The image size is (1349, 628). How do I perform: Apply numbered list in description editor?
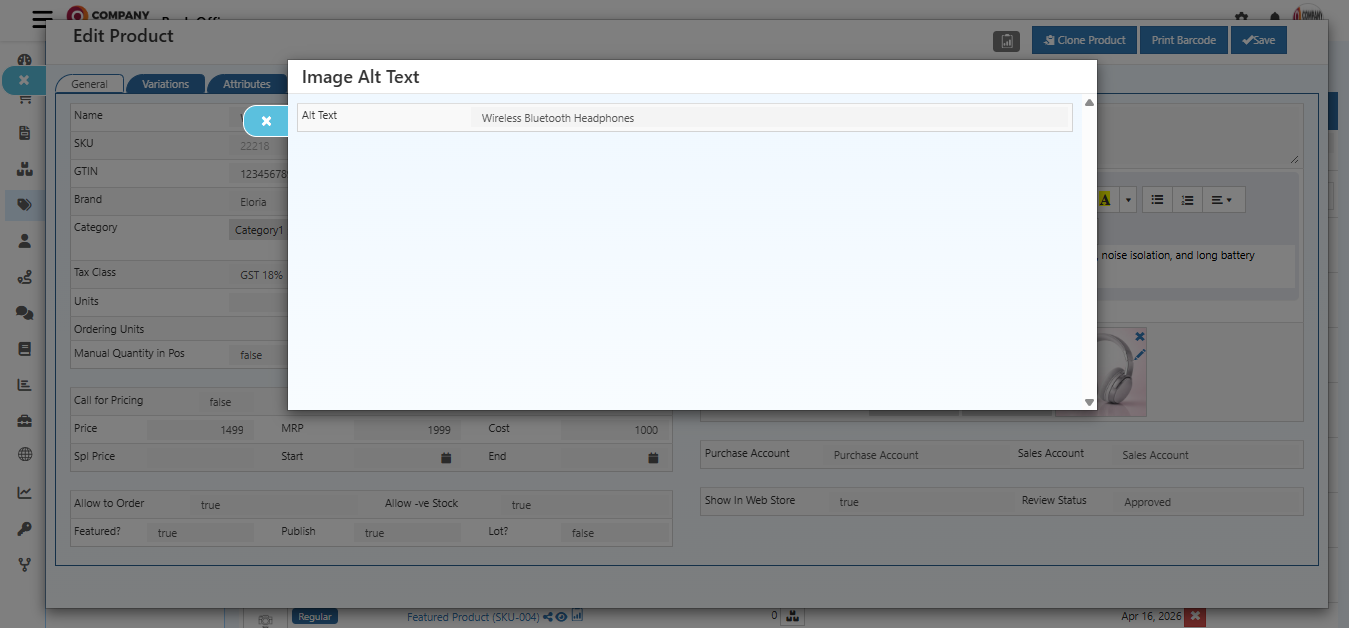tap(1187, 199)
